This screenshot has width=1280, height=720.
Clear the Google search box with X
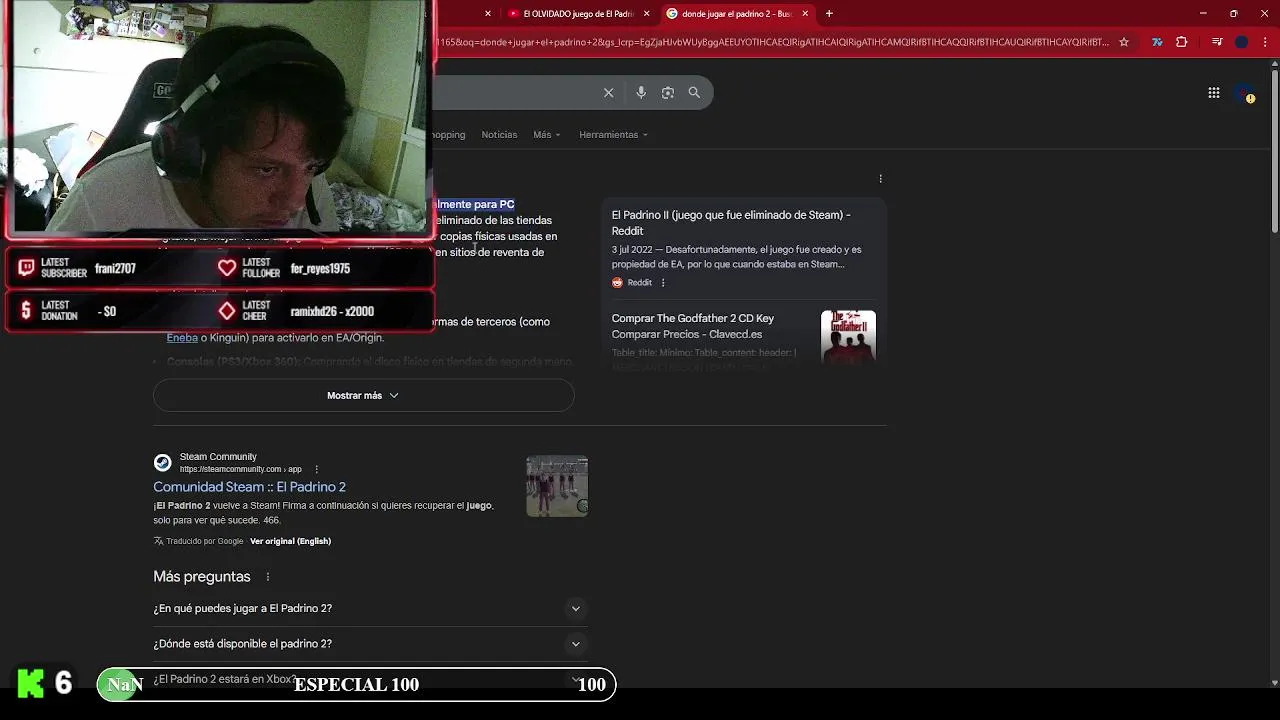click(608, 93)
